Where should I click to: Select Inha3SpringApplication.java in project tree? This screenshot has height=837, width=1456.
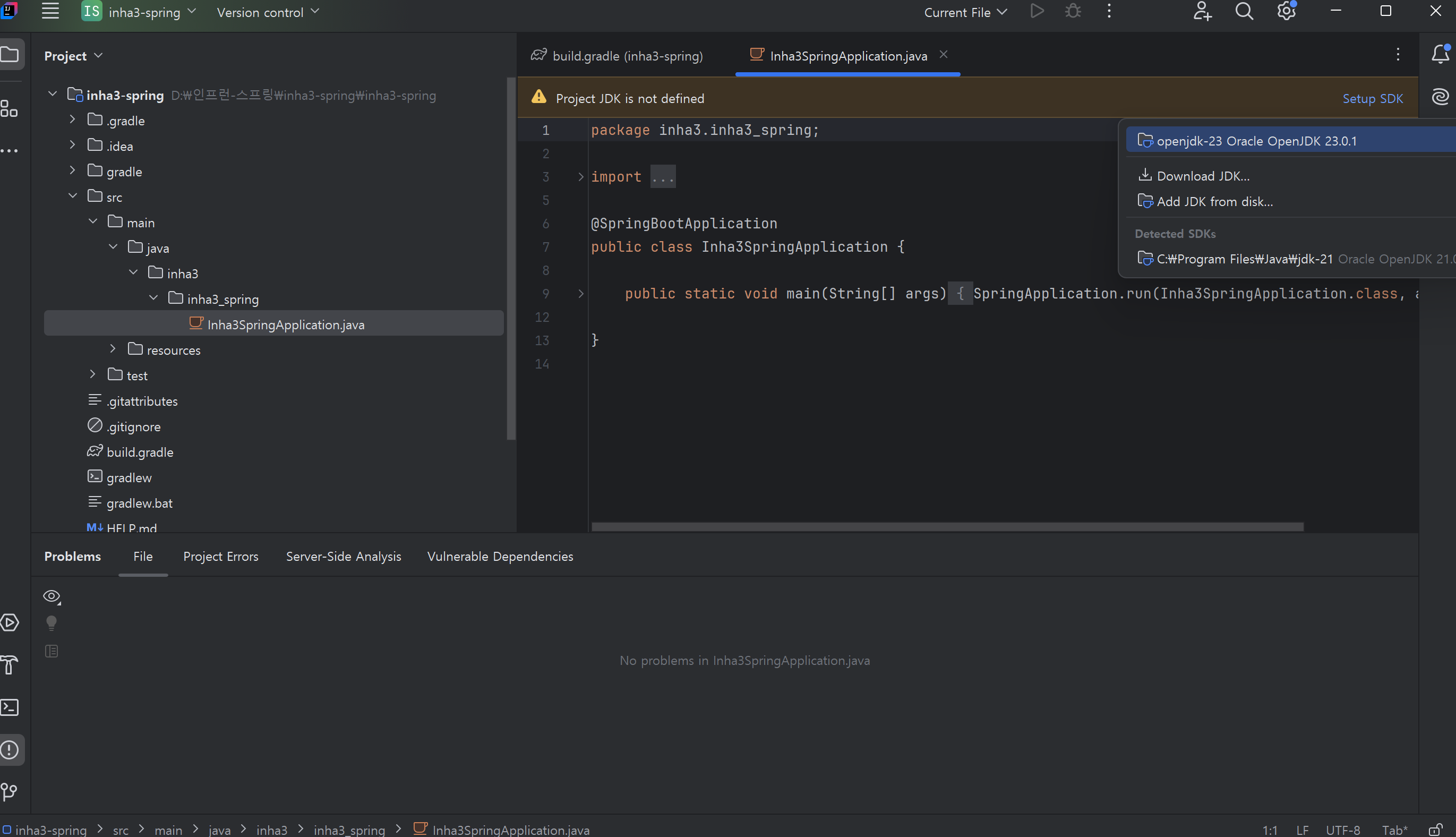coord(274,323)
